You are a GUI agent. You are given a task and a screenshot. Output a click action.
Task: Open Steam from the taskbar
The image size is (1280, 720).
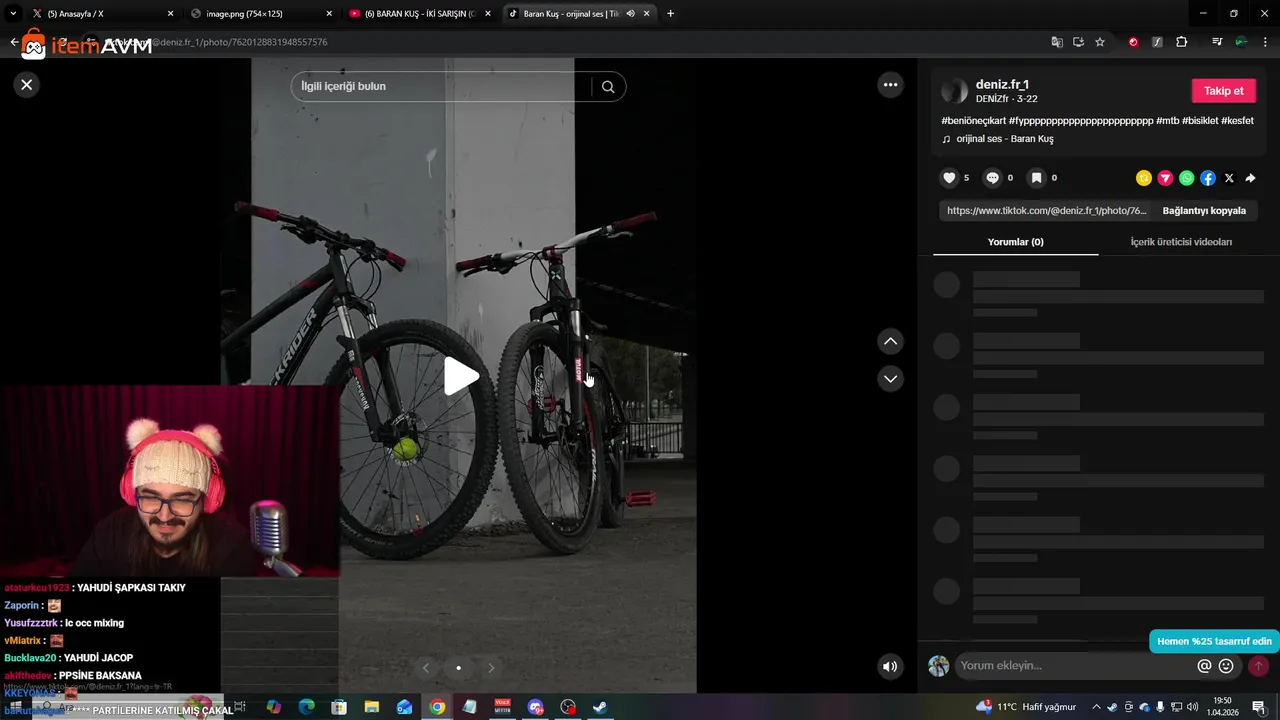pos(600,707)
